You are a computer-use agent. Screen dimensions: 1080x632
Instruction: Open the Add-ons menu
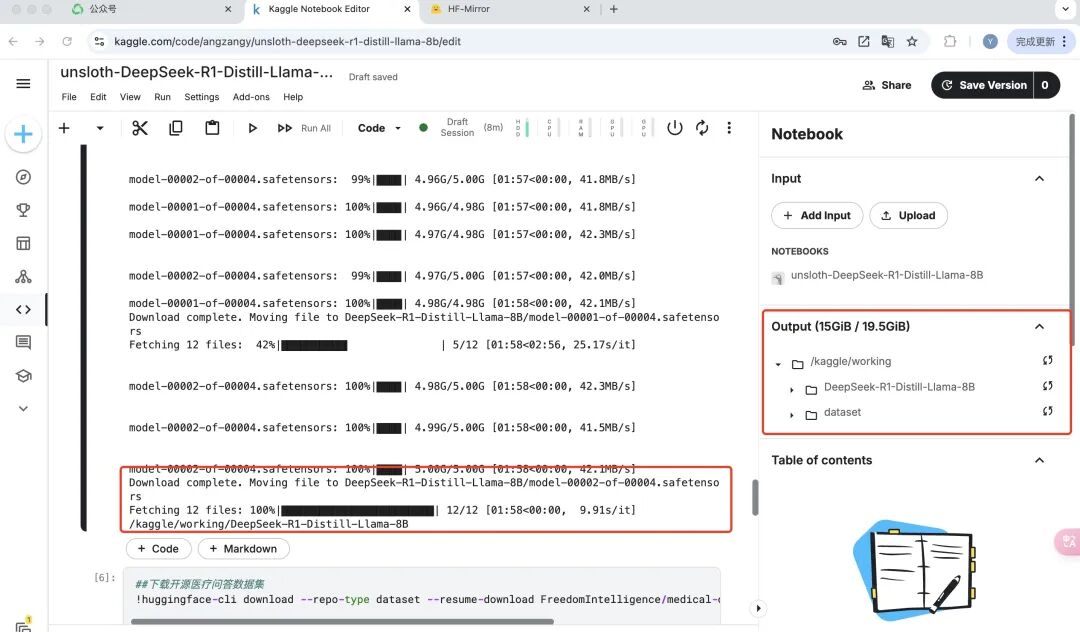pos(251,97)
